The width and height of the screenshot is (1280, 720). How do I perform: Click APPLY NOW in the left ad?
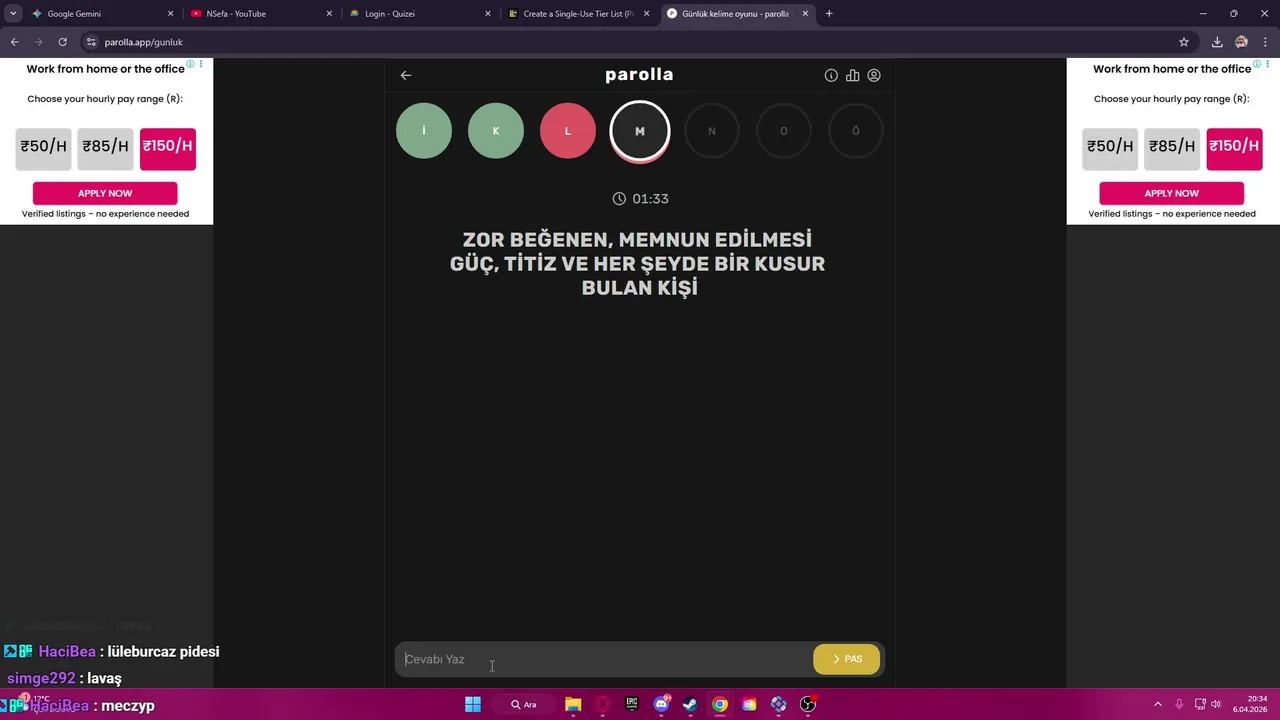pyautogui.click(x=105, y=193)
